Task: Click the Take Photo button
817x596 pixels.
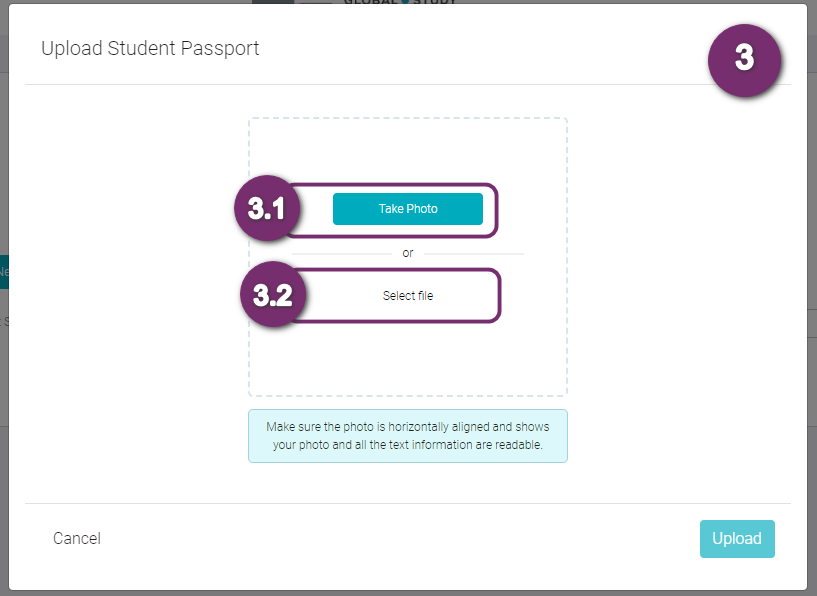Action: click(x=407, y=209)
